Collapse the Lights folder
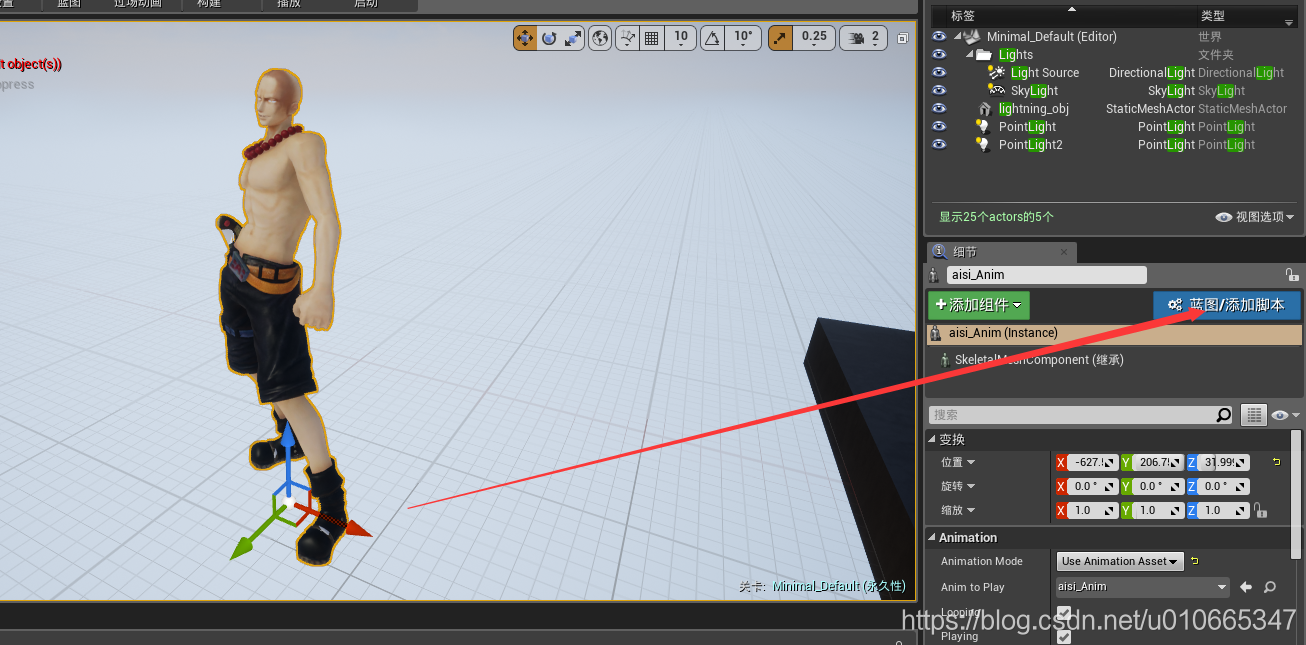1306x645 pixels. pos(970,54)
